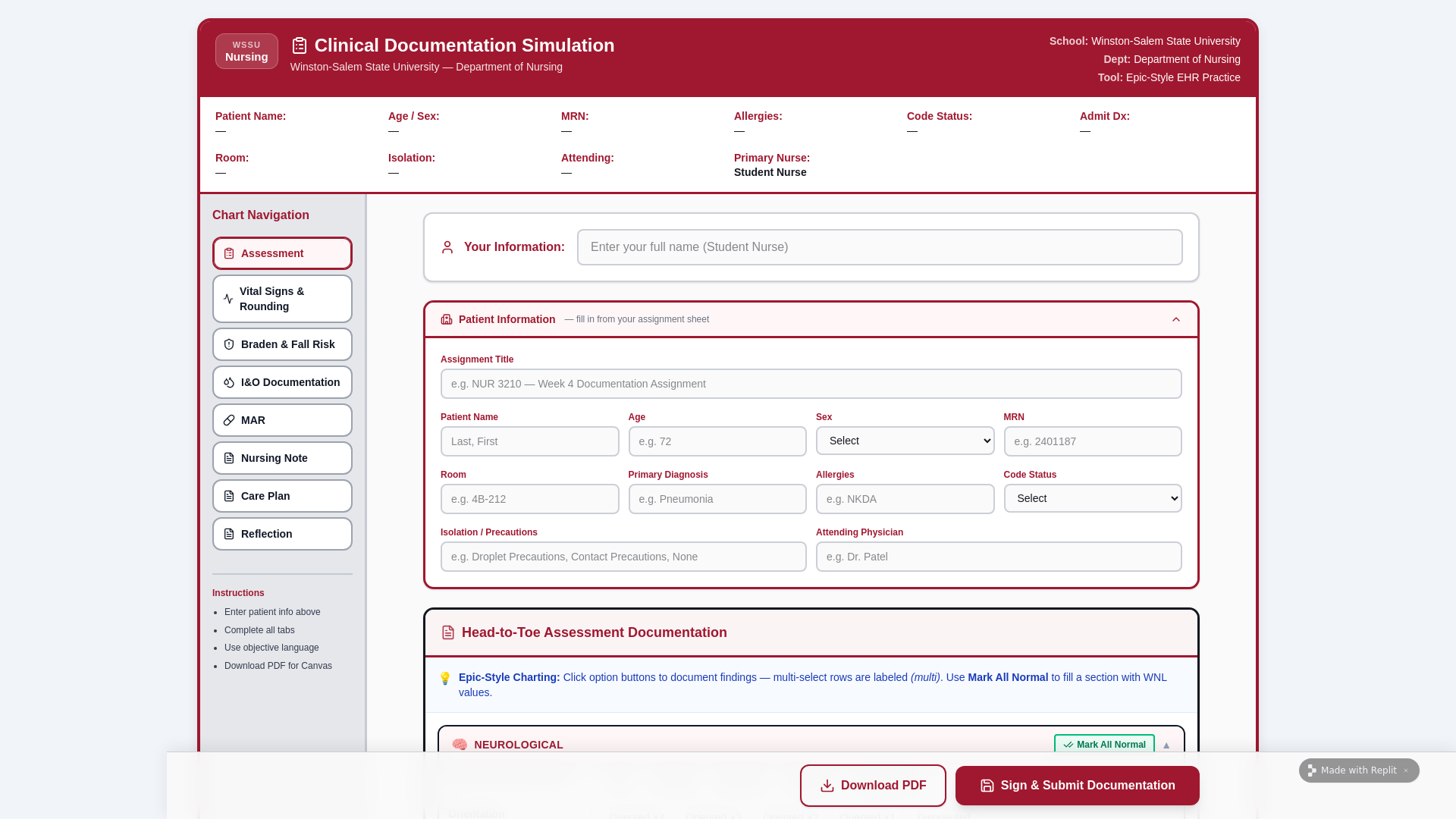
Task: Click Sign & Submit Documentation
Action: tap(1077, 786)
